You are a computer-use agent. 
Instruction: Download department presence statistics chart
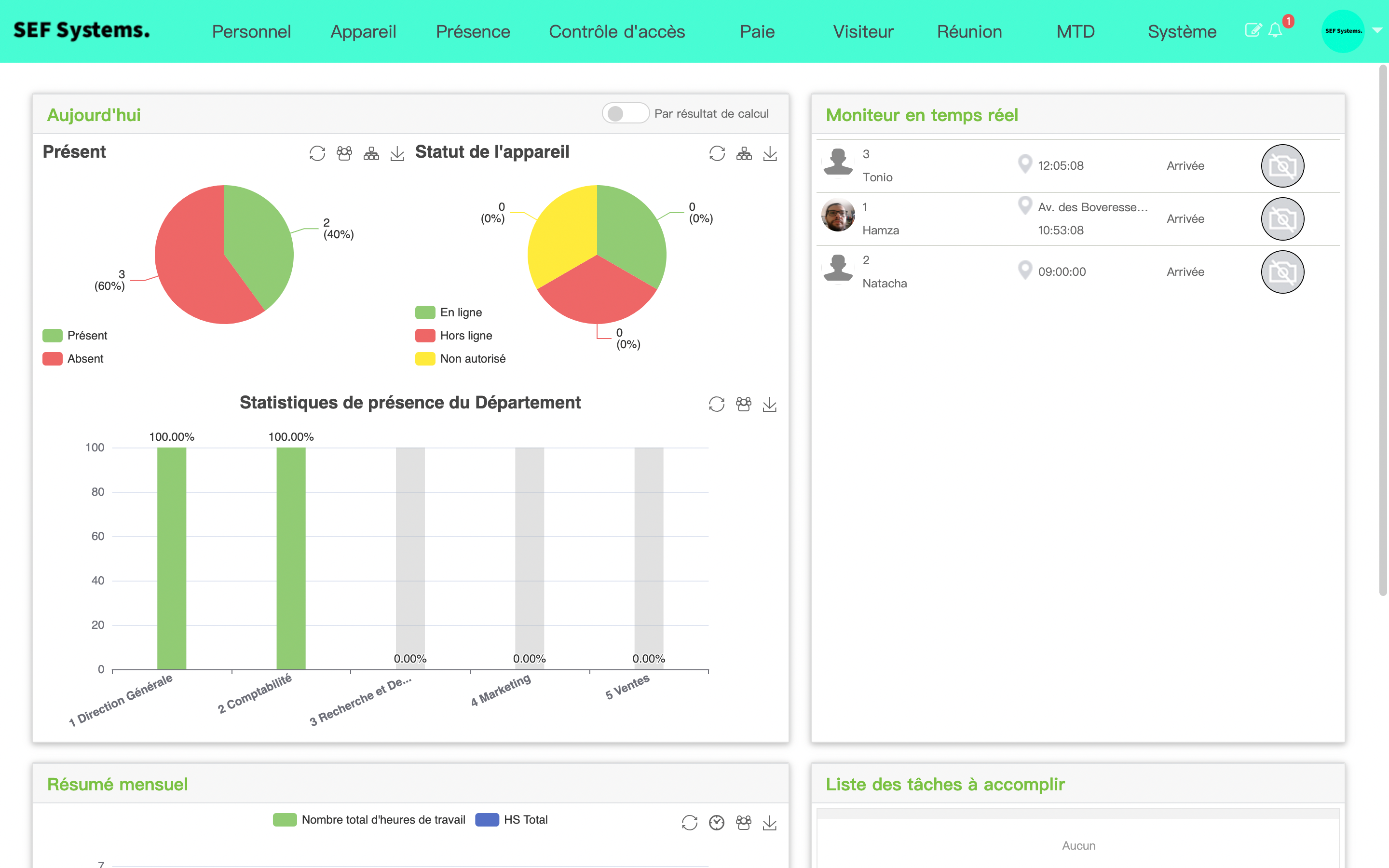(769, 404)
